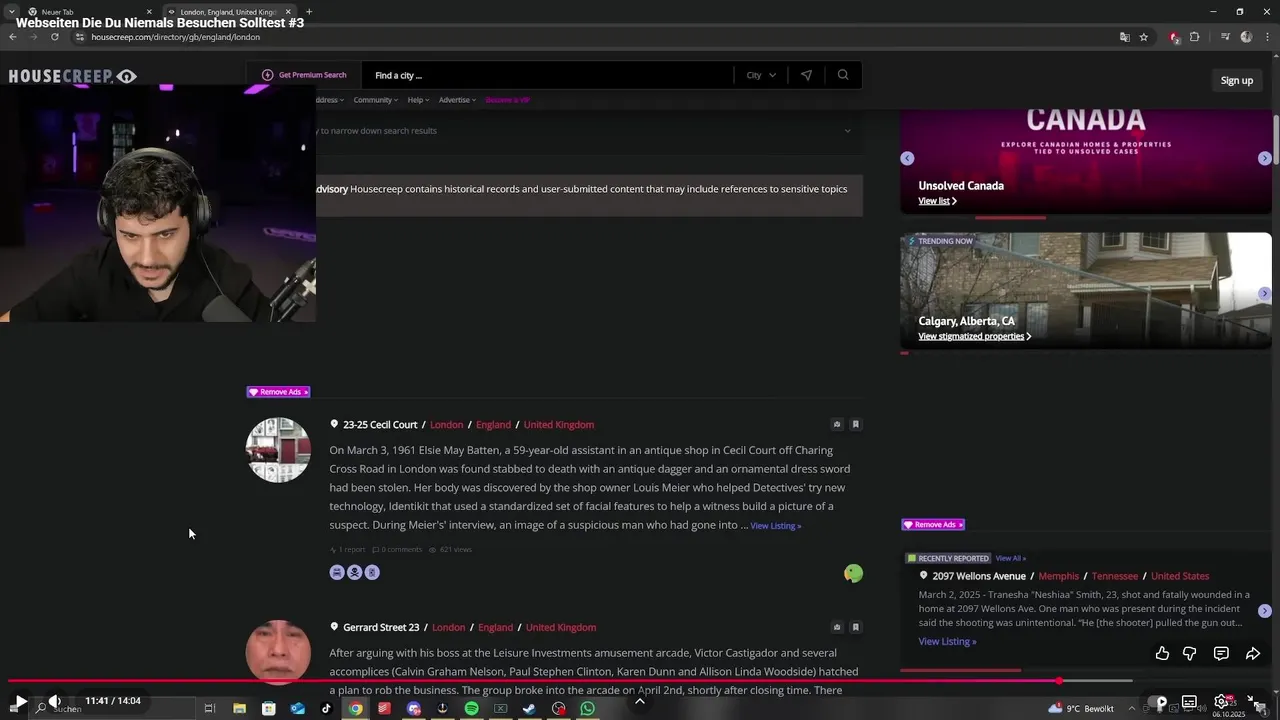The height and width of the screenshot is (720, 1280).
Task: Click Remove Ads badge in right sidebar
Action: pos(933,524)
